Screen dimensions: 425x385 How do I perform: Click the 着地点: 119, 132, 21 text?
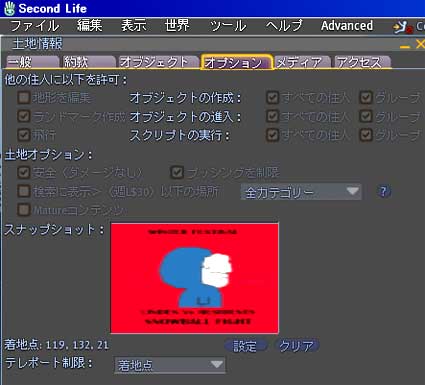tap(56, 345)
